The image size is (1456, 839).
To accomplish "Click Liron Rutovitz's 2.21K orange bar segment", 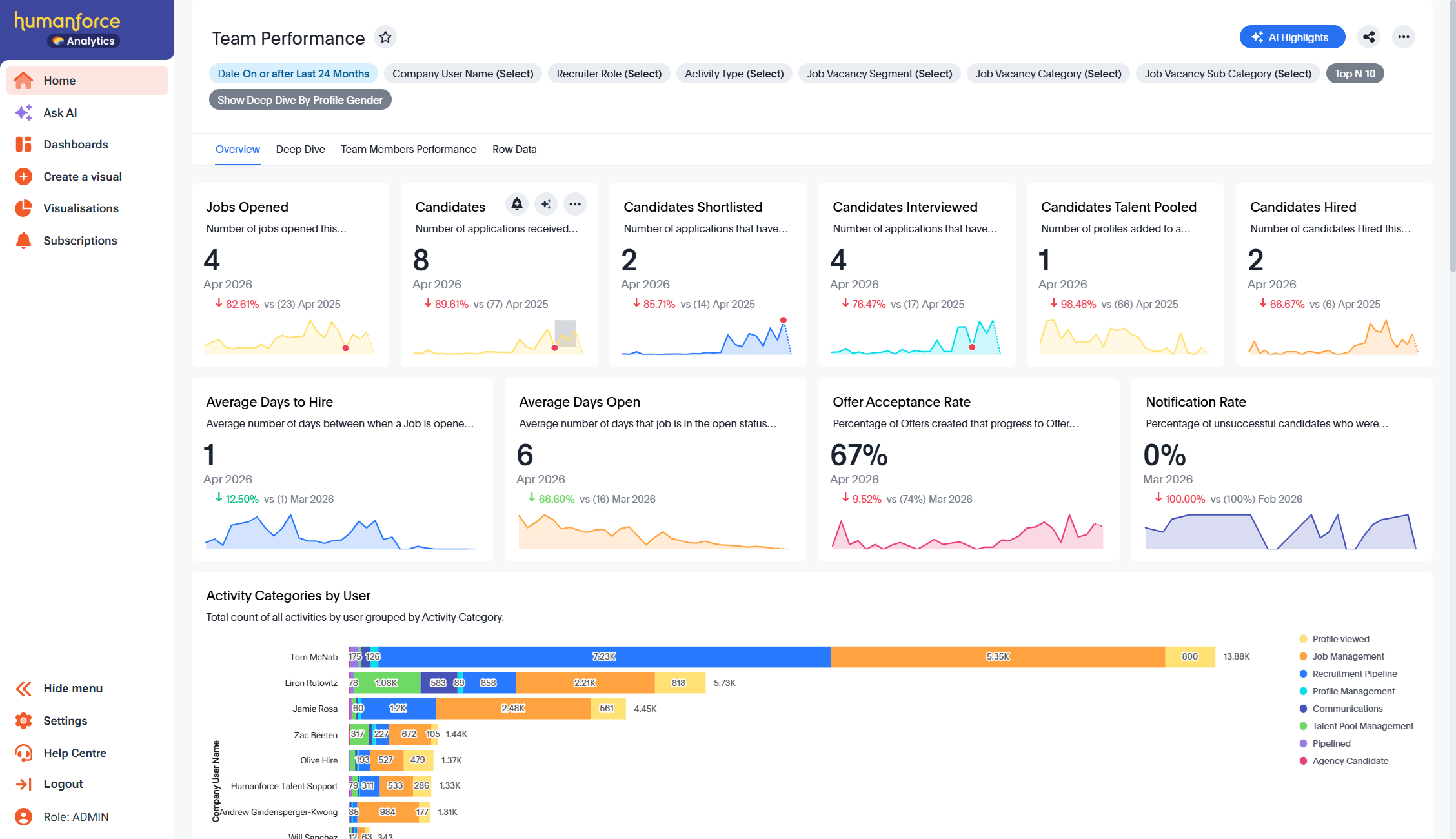I will click(x=585, y=683).
